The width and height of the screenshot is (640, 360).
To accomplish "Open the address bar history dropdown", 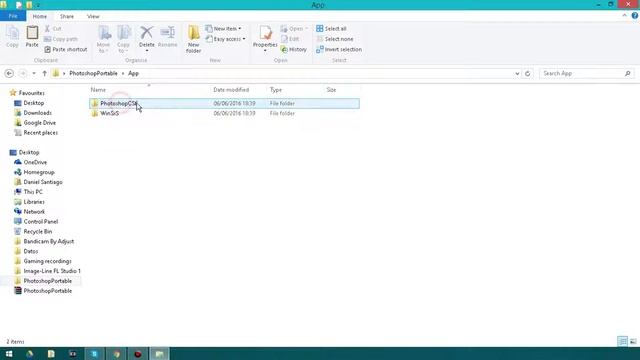I will (x=517, y=73).
